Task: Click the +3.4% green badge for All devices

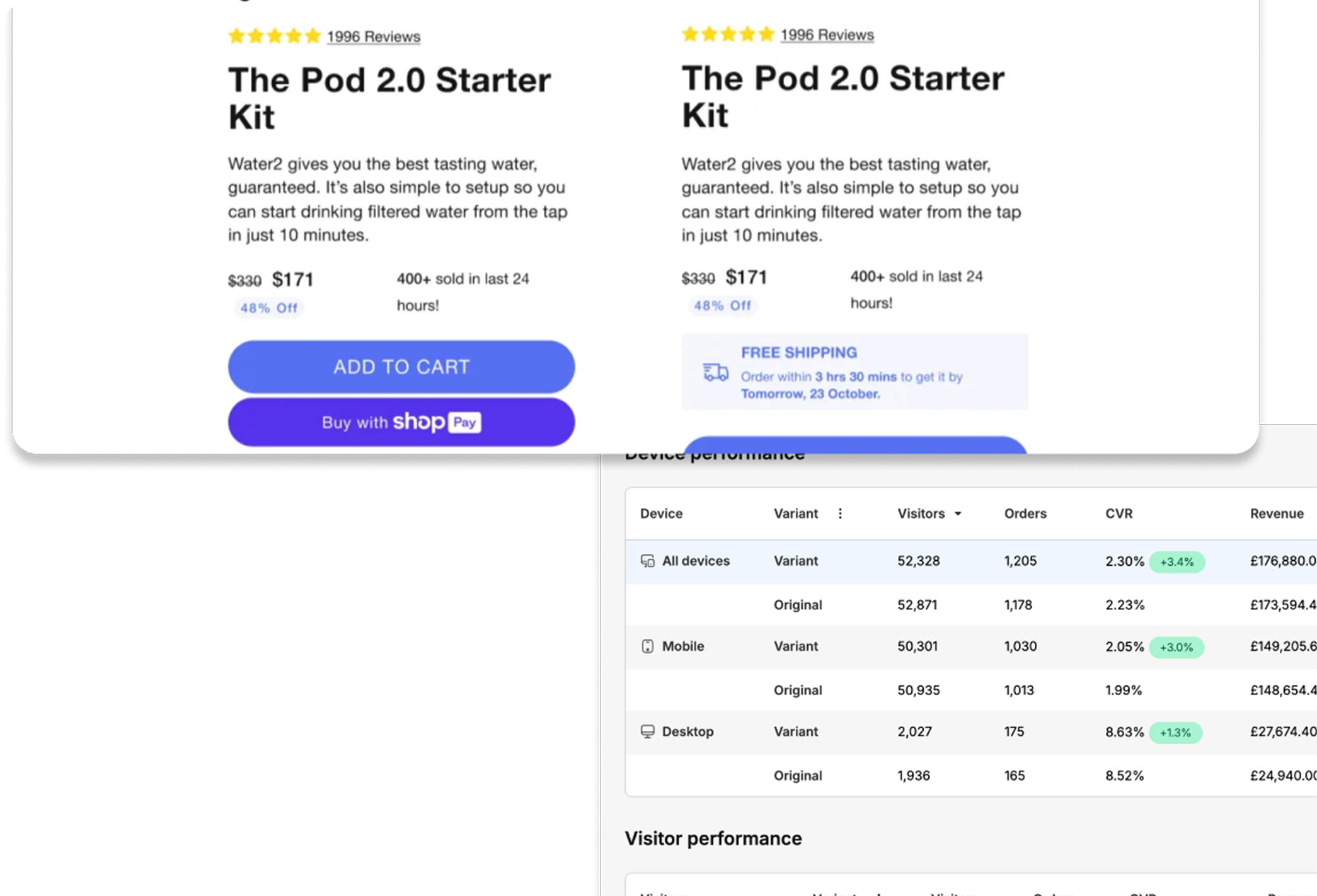Action: 1176,562
